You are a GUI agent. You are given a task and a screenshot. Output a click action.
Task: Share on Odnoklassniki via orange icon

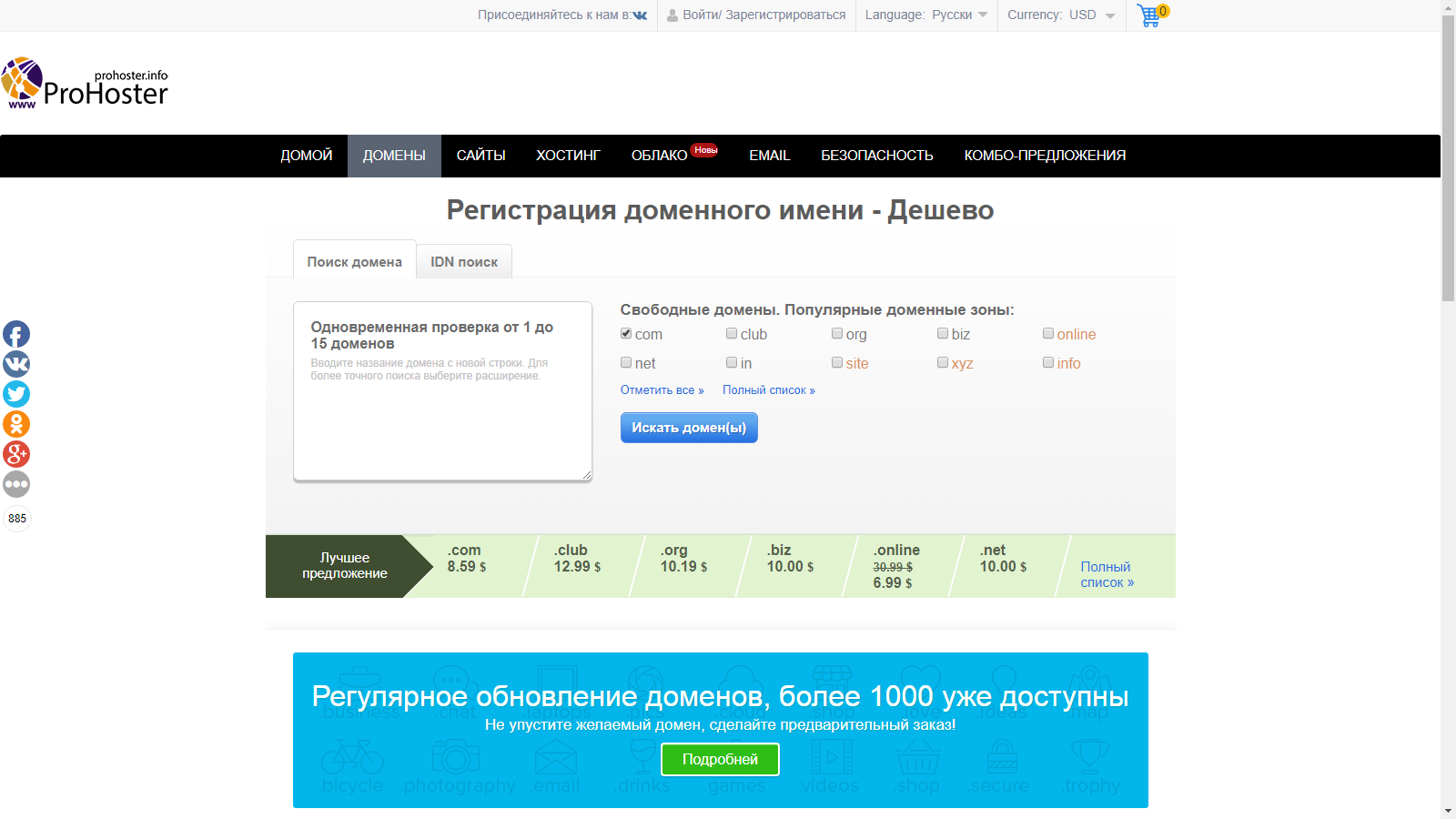pyautogui.click(x=16, y=424)
